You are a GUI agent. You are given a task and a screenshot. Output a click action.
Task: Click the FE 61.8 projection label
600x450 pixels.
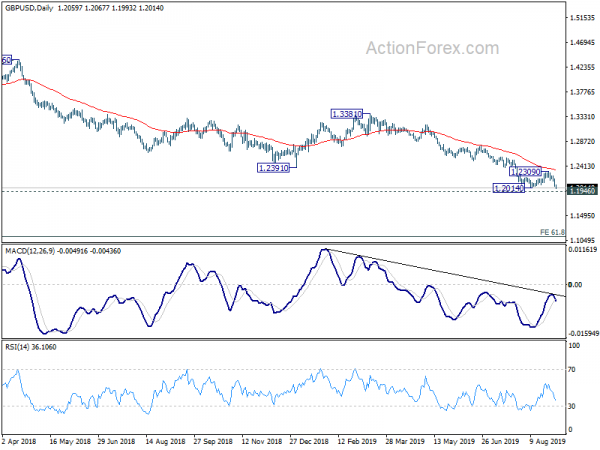click(x=552, y=232)
